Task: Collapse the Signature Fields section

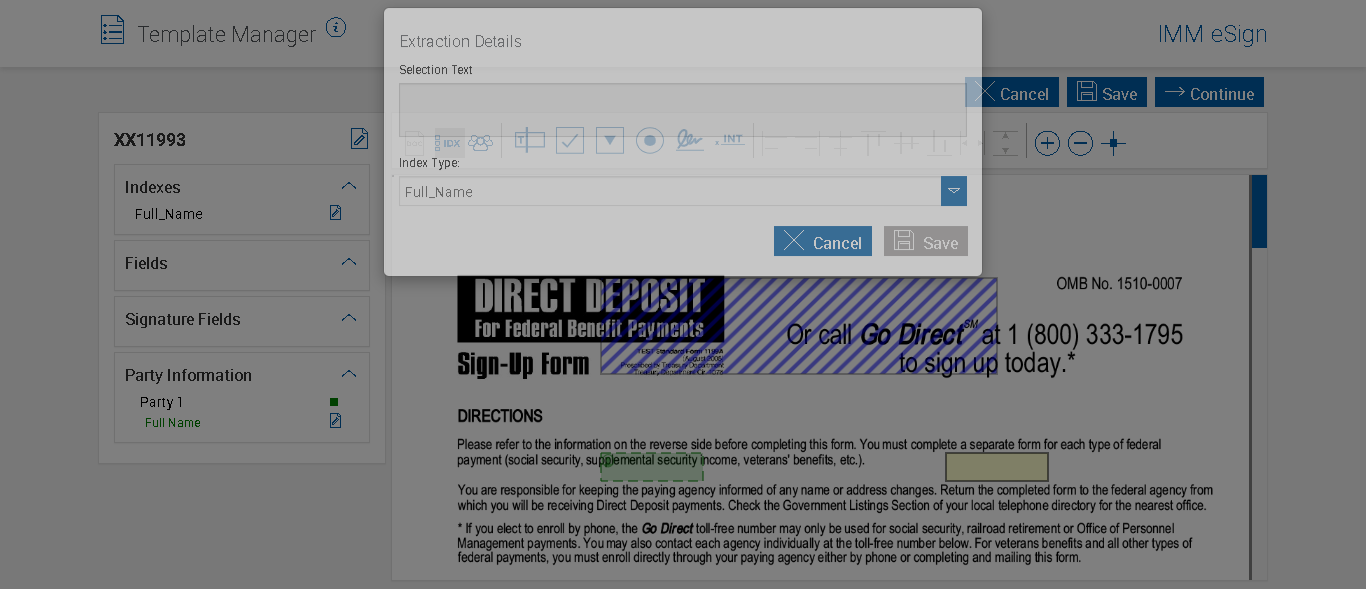Action: tap(349, 318)
